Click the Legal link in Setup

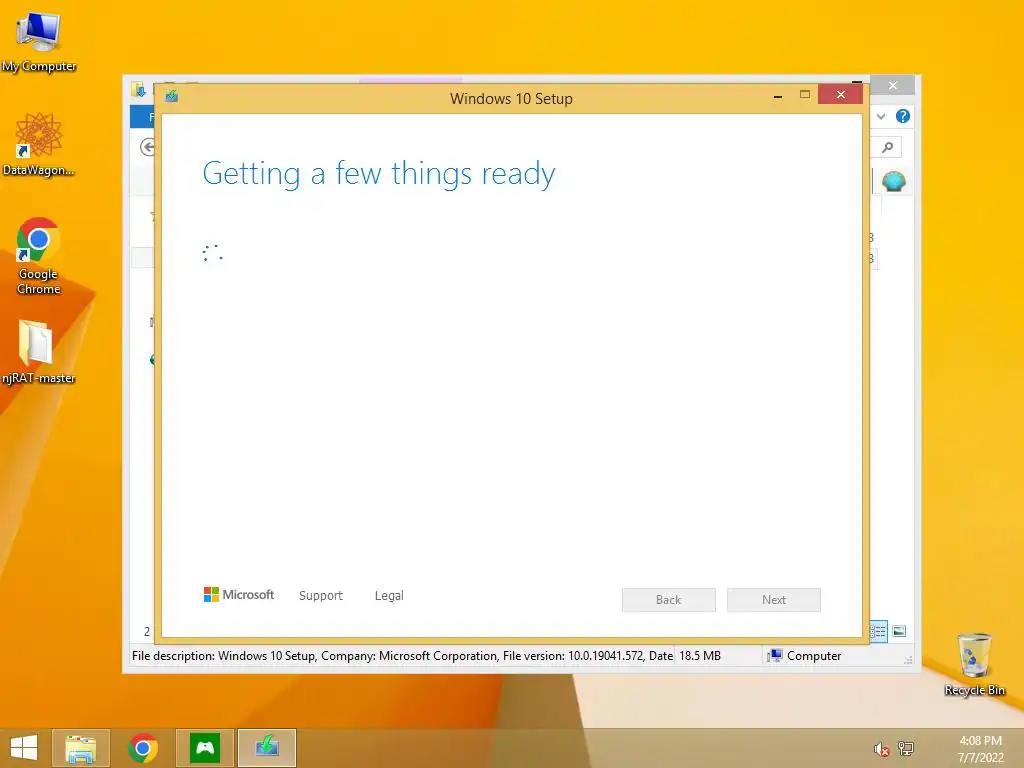389,596
